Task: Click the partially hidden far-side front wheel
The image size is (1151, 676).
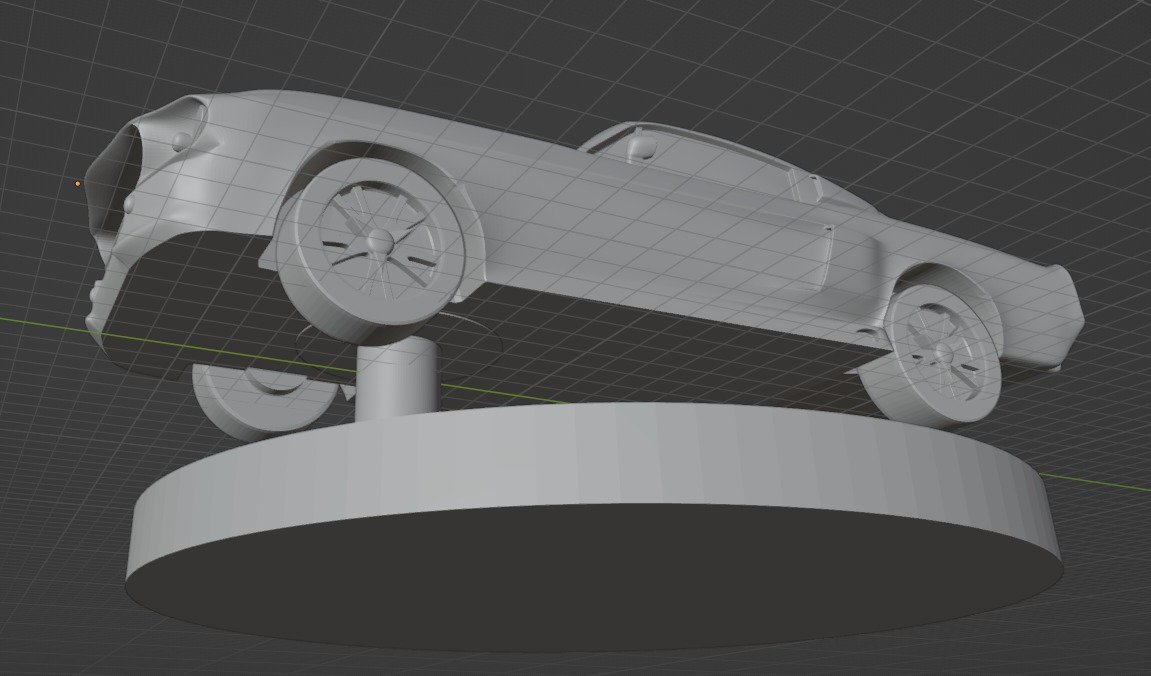Action: click(264, 402)
